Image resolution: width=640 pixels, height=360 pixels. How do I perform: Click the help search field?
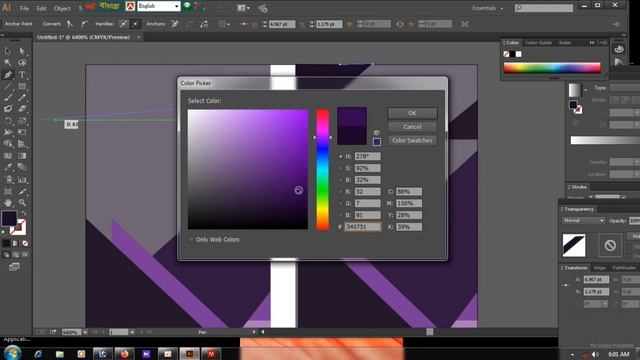click(544, 8)
